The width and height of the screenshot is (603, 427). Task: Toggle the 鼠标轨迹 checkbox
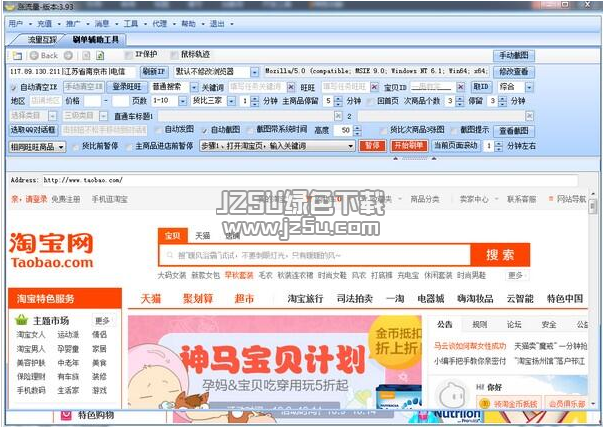(174, 55)
